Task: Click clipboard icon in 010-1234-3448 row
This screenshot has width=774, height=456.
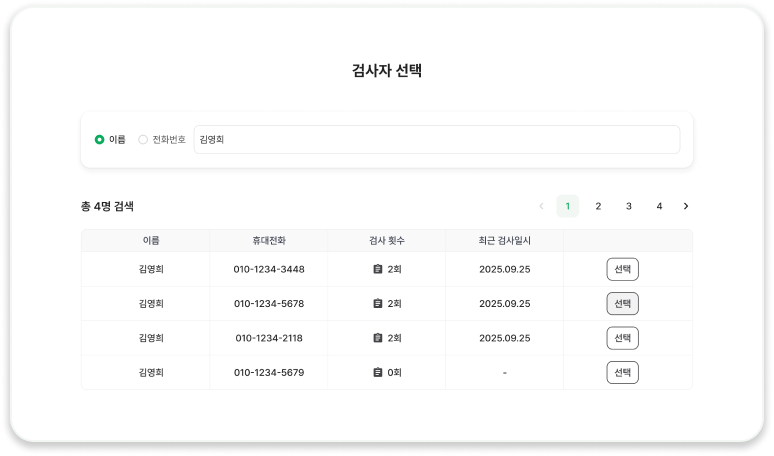Action: (378, 269)
